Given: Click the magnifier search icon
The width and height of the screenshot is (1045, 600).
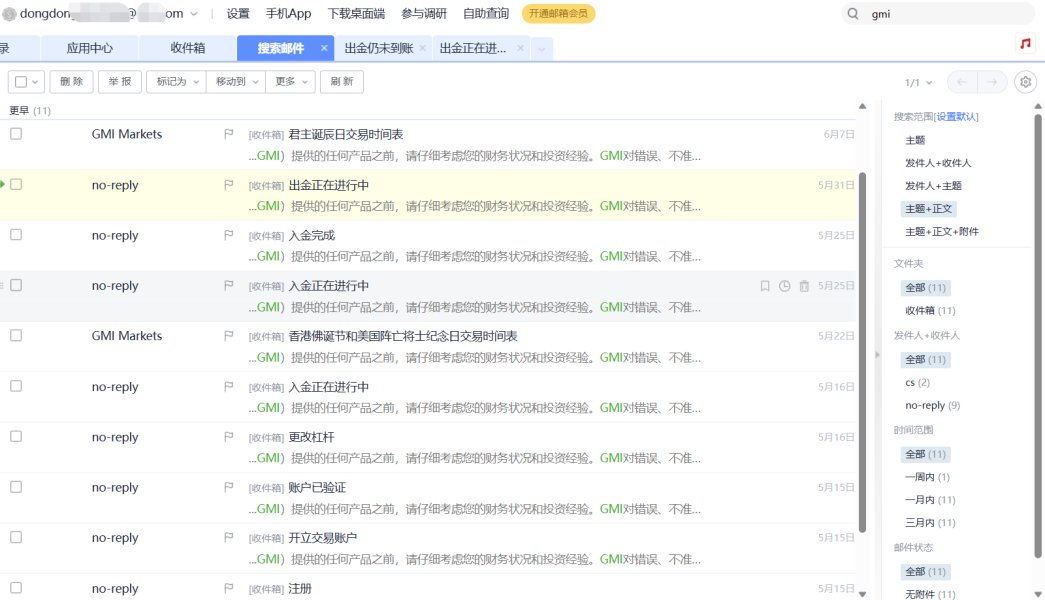Looking at the screenshot, I should pyautogui.click(x=853, y=14).
